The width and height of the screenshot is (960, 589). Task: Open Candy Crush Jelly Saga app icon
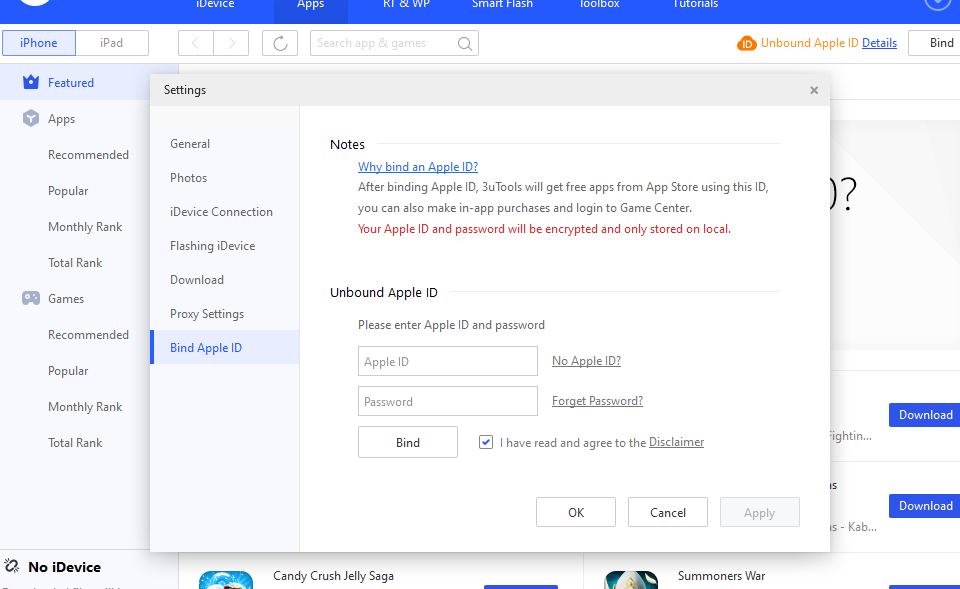(x=226, y=580)
